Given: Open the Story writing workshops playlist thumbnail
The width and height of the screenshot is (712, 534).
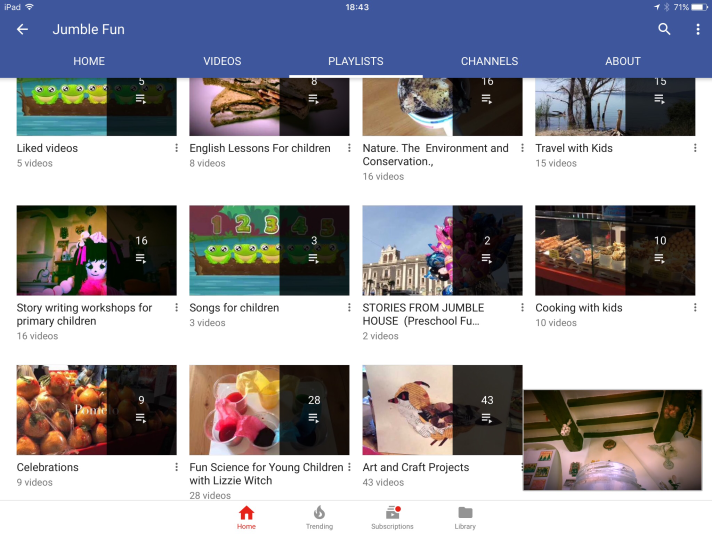Looking at the screenshot, I should pyautogui.click(x=96, y=250).
